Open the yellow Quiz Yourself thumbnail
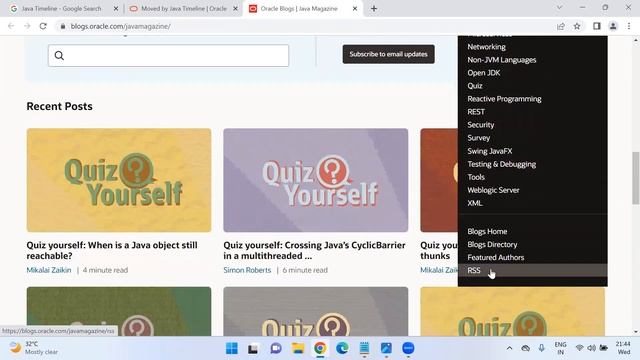This screenshot has width=640, height=360. pyautogui.click(x=119, y=180)
